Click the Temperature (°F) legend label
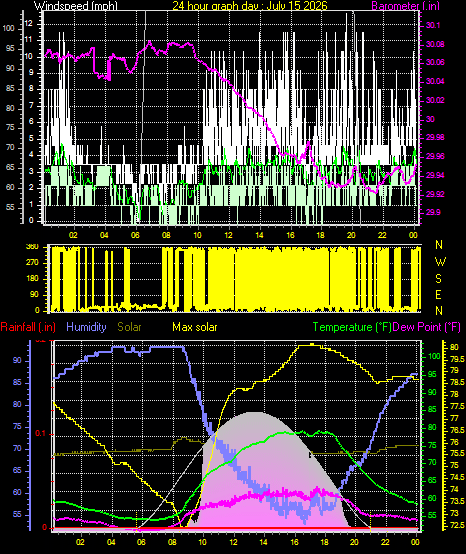Viewport: 466px width, 554px height. (x=352, y=327)
